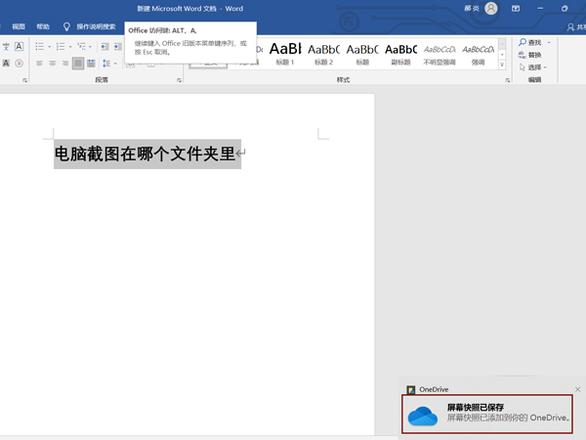The width and height of the screenshot is (586, 440).
Task: Open the Styles pane launcher
Action: pos(507,80)
